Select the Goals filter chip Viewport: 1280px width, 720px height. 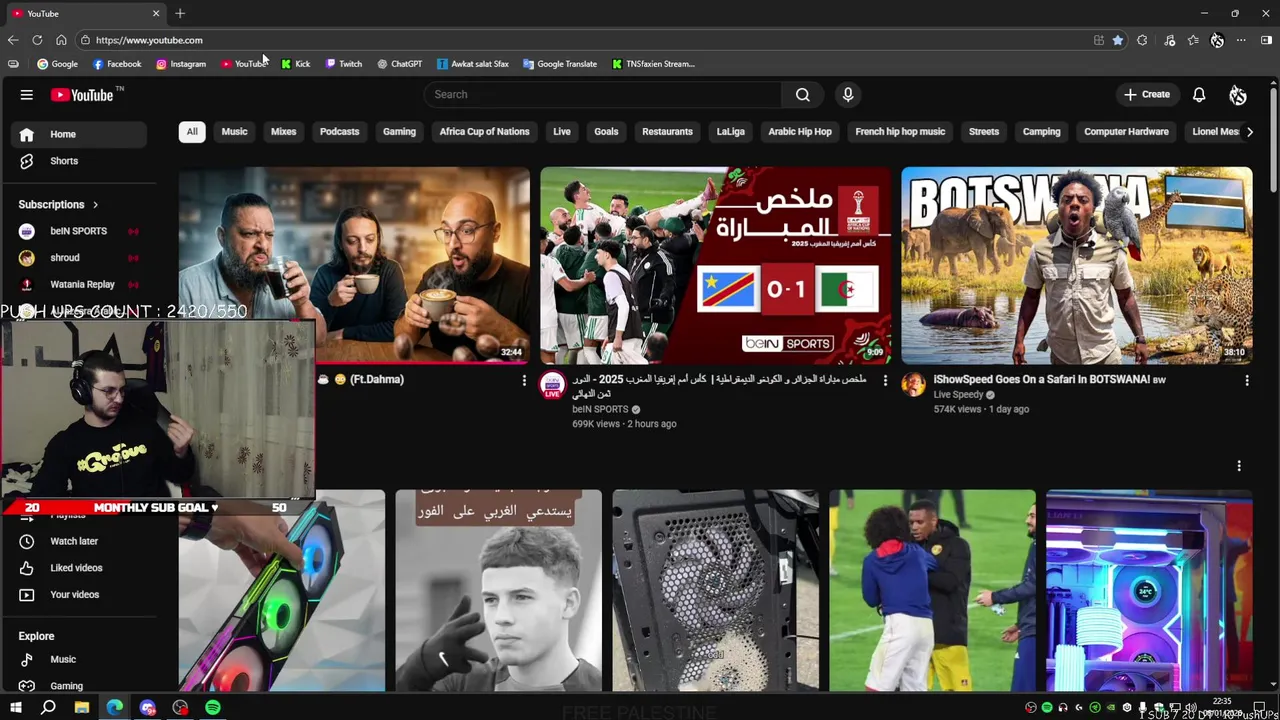coord(606,132)
